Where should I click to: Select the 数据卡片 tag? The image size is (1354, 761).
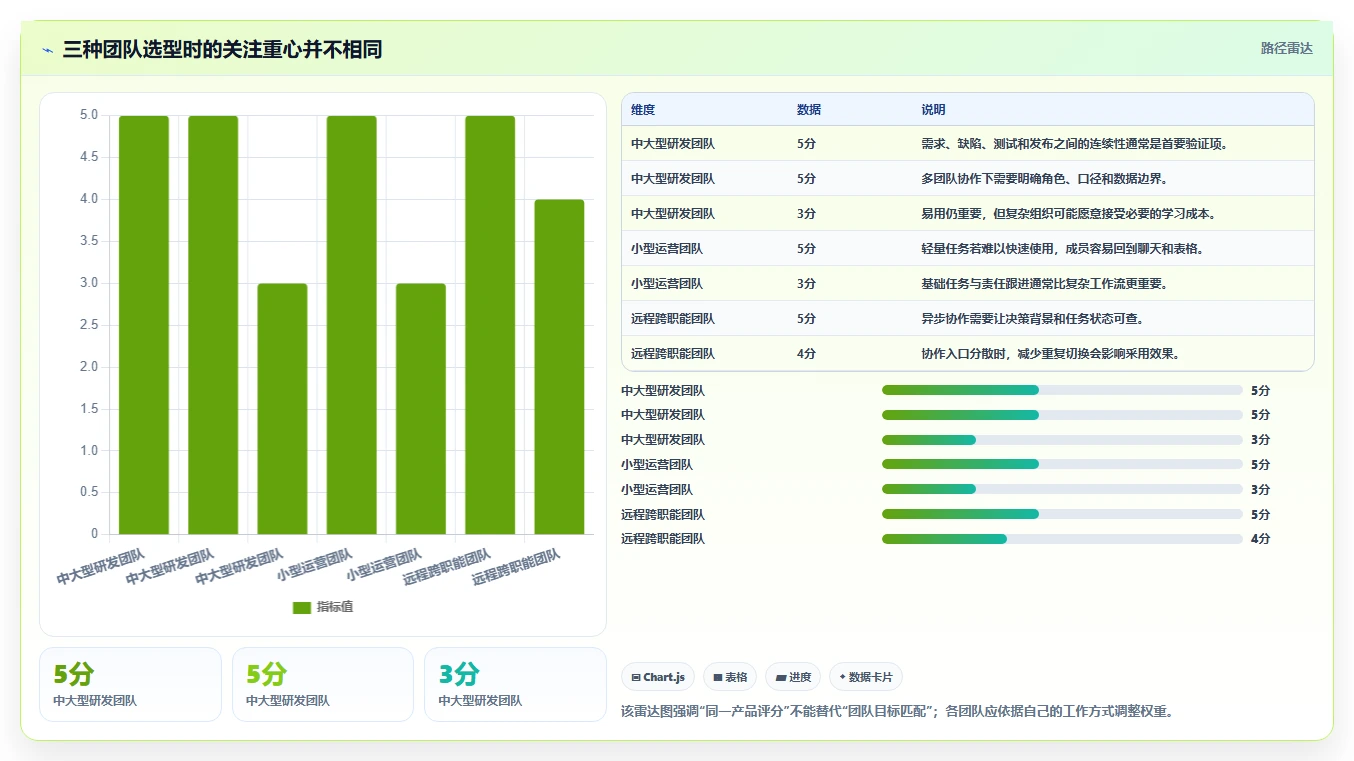pyautogui.click(x=865, y=677)
